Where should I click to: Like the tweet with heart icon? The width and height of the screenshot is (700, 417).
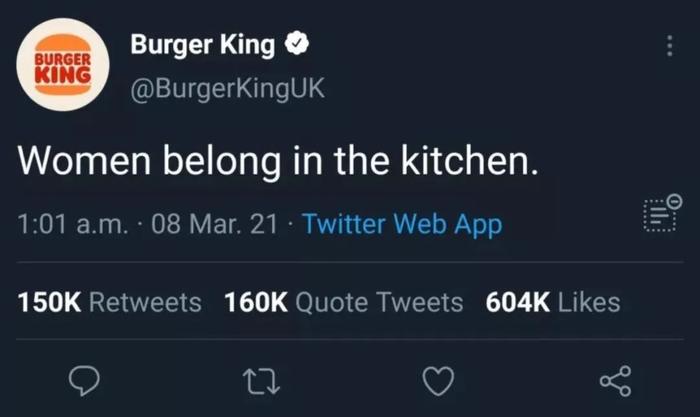tap(438, 381)
